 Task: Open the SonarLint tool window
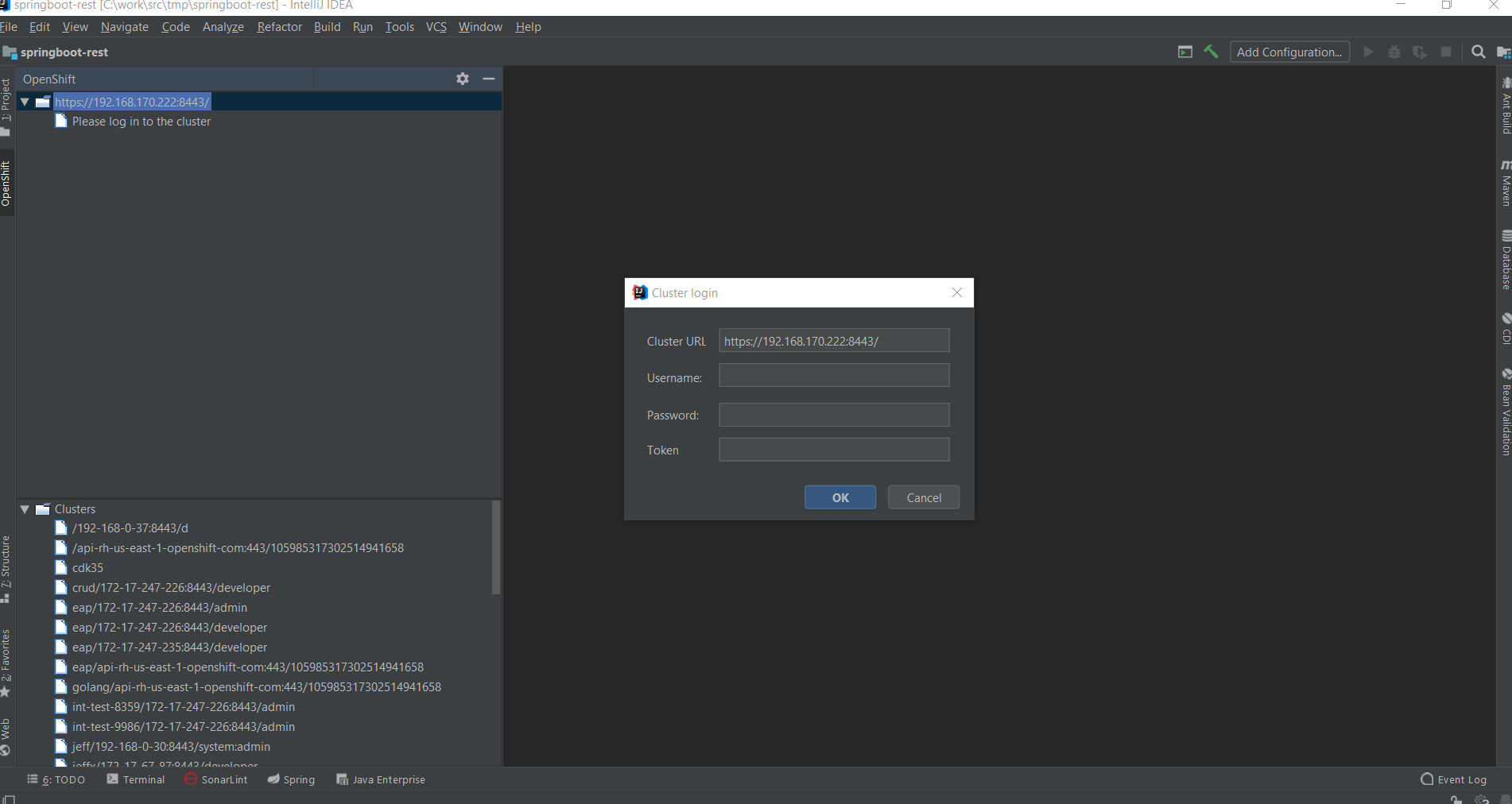click(216, 779)
